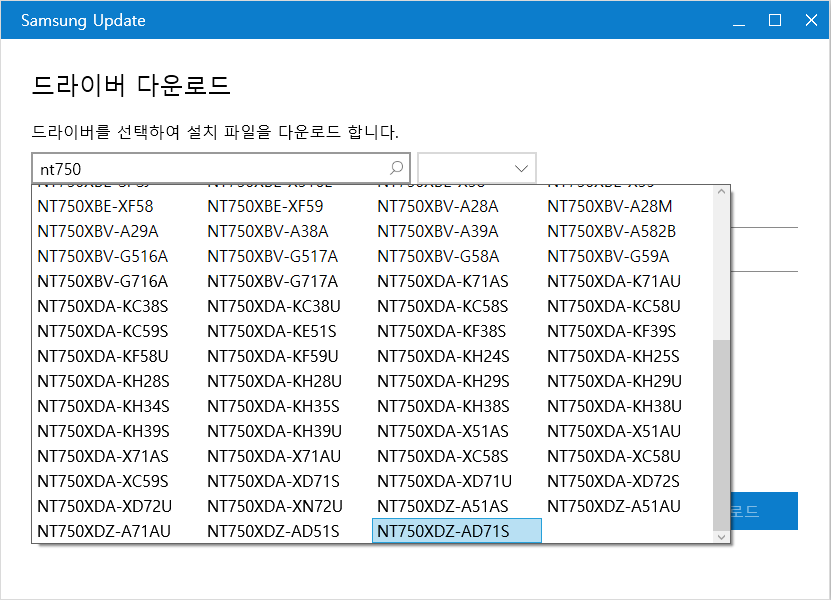Select model NT750XDA-XD71S

(x=273, y=480)
